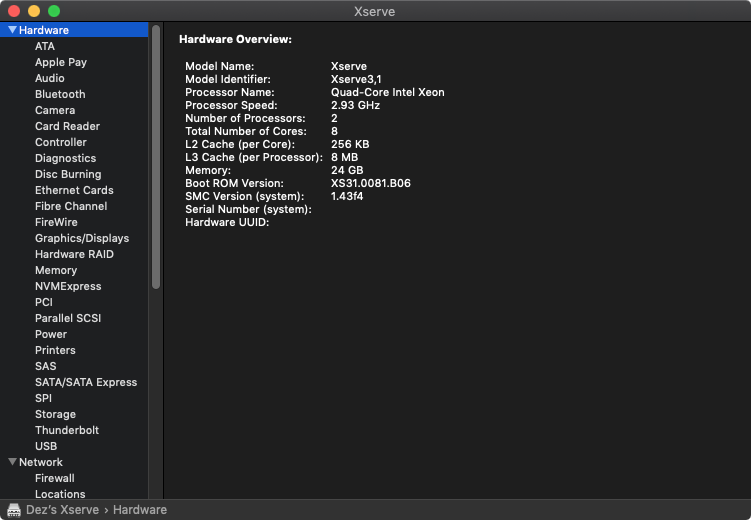Select ATA in the sidebar
751x520 pixels.
click(45, 46)
